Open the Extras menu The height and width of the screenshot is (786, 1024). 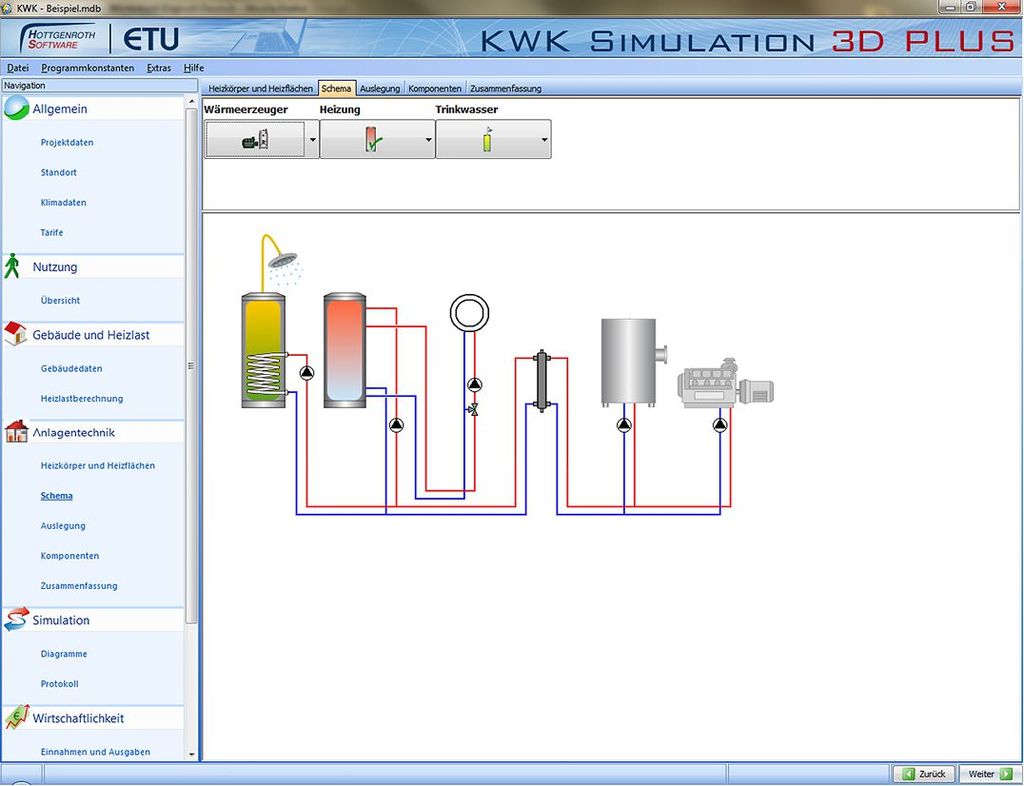pyautogui.click(x=159, y=68)
